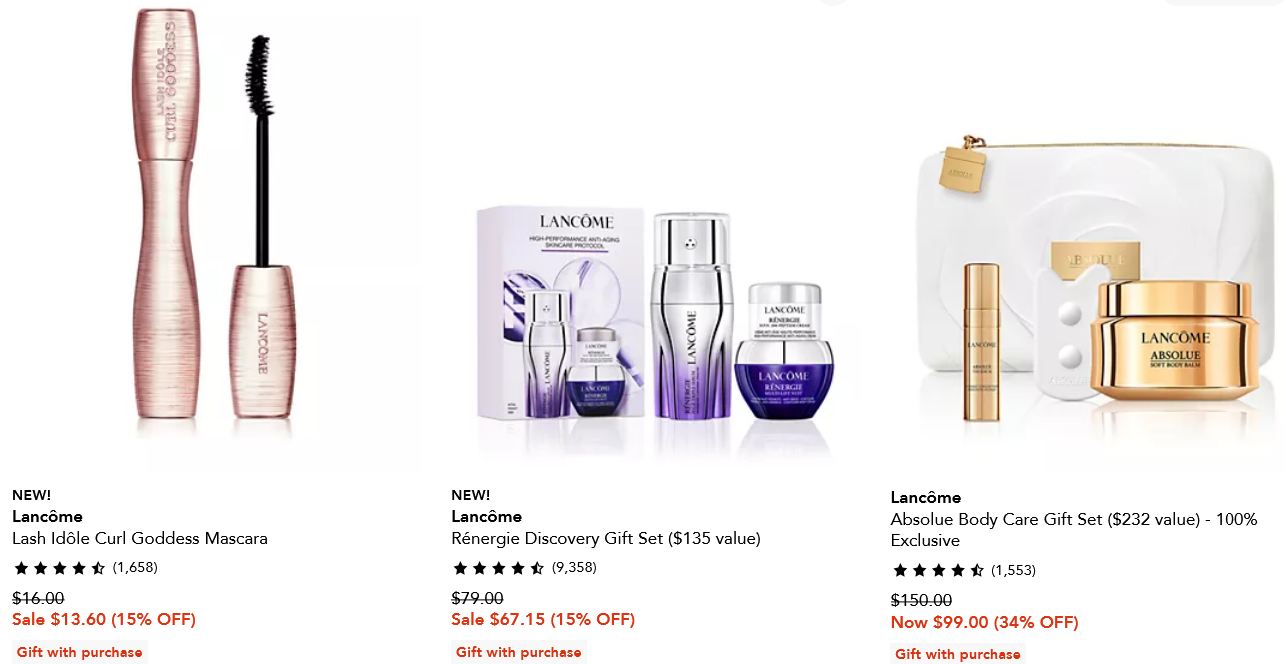Screen dimensions: 1286x664
Task: View the 1,658 reviews count
Action: pos(135,567)
